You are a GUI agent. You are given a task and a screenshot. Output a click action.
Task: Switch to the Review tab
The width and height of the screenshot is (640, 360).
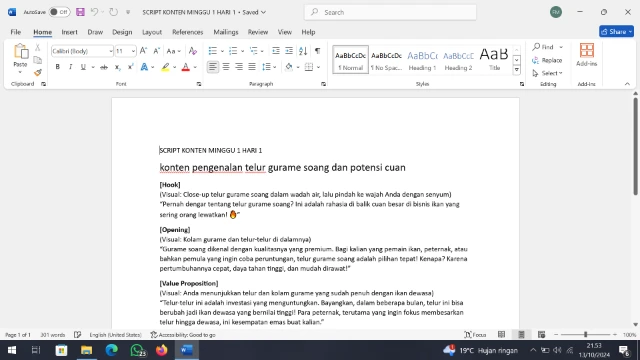pyautogui.click(x=258, y=32)
